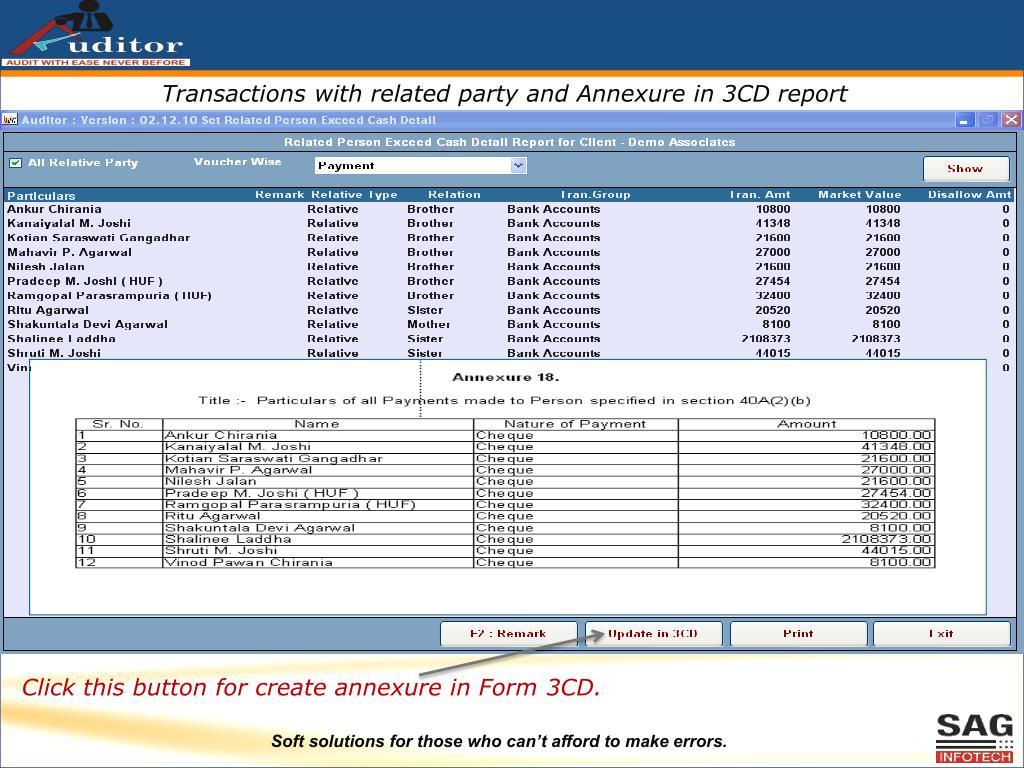Click Market Value 44015 cell

tap(882, 353)
